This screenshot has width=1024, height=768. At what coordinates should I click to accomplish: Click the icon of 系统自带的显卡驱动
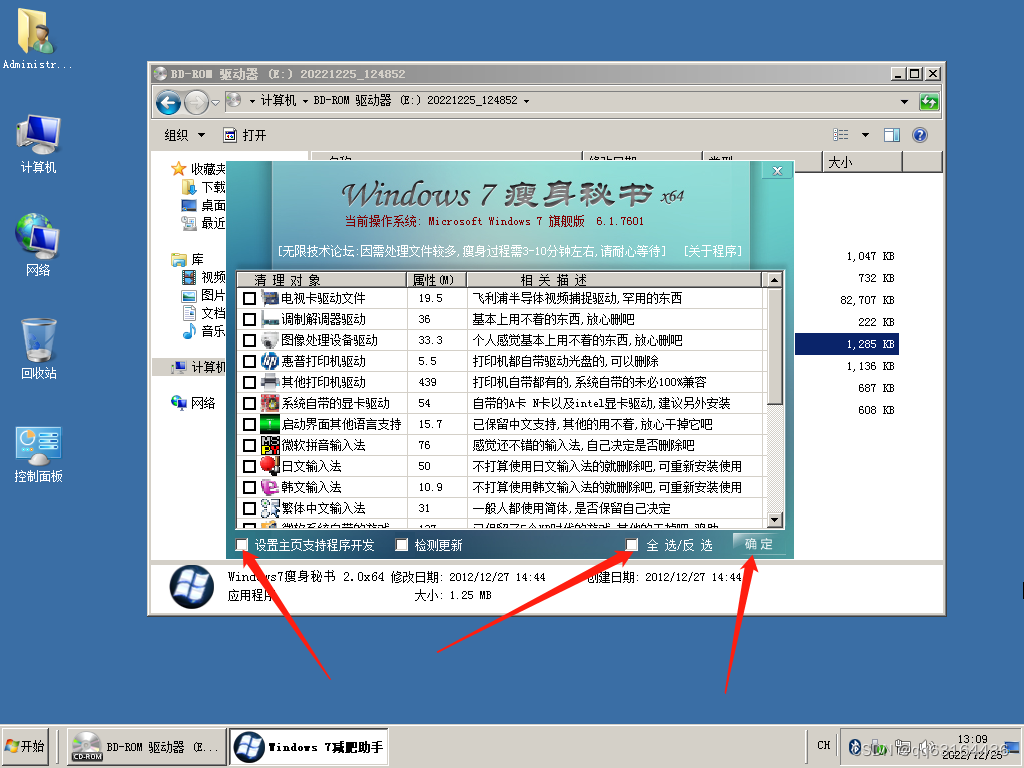[x=270, y=403]
